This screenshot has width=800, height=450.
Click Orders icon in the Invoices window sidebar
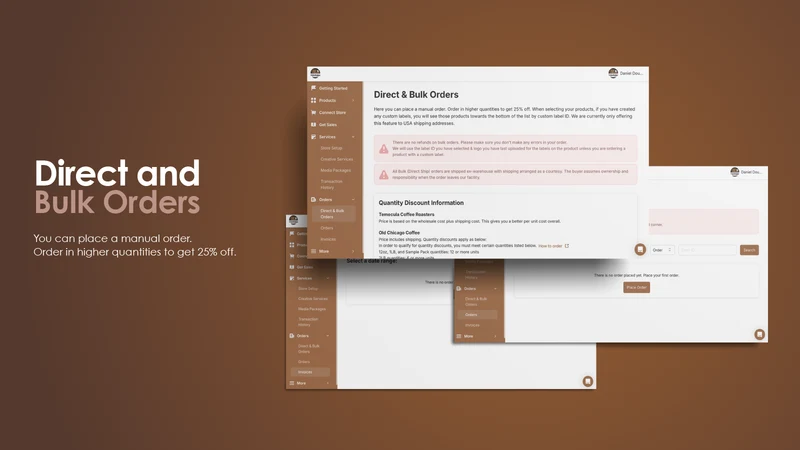click(292, 336)
